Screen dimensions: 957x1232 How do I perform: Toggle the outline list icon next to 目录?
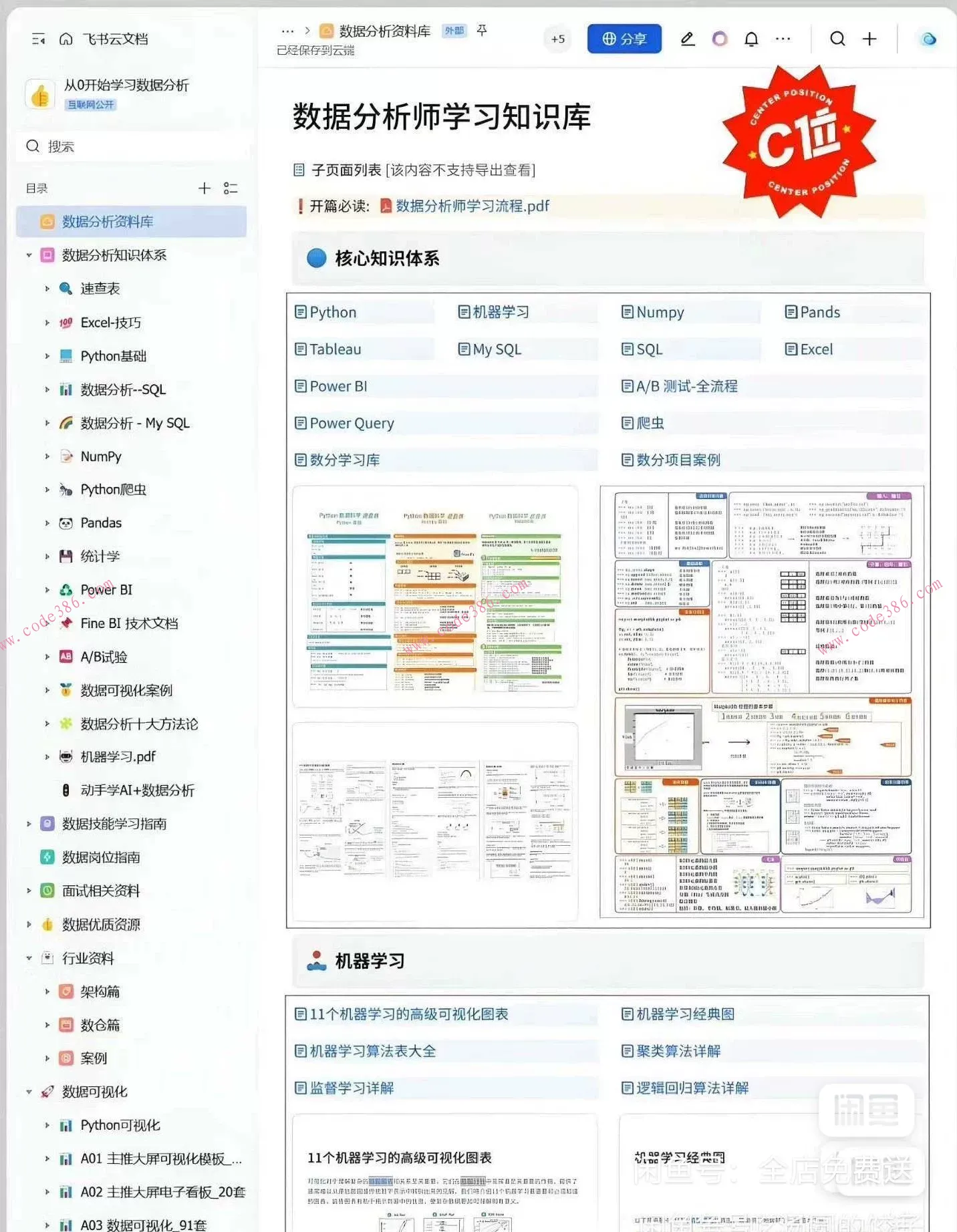point(231,188)
